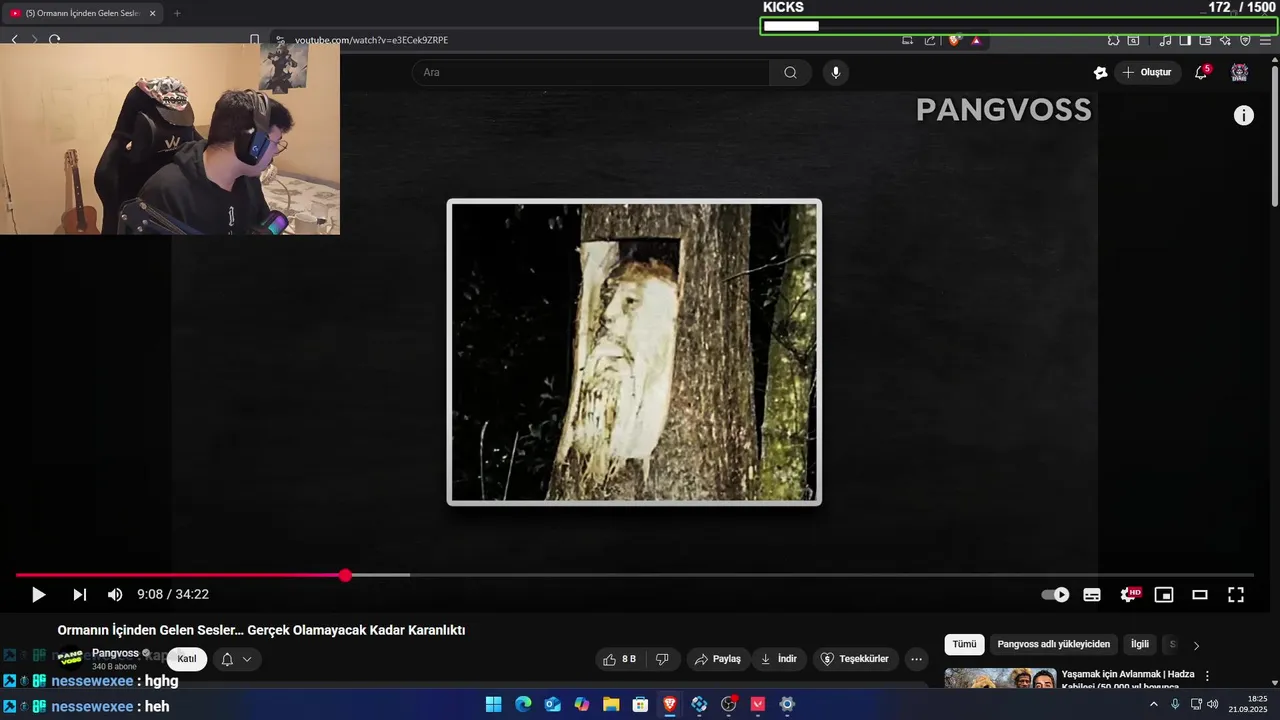Open a new browser tab
This screenshot has height=720, width=1280.
point(177,13)
